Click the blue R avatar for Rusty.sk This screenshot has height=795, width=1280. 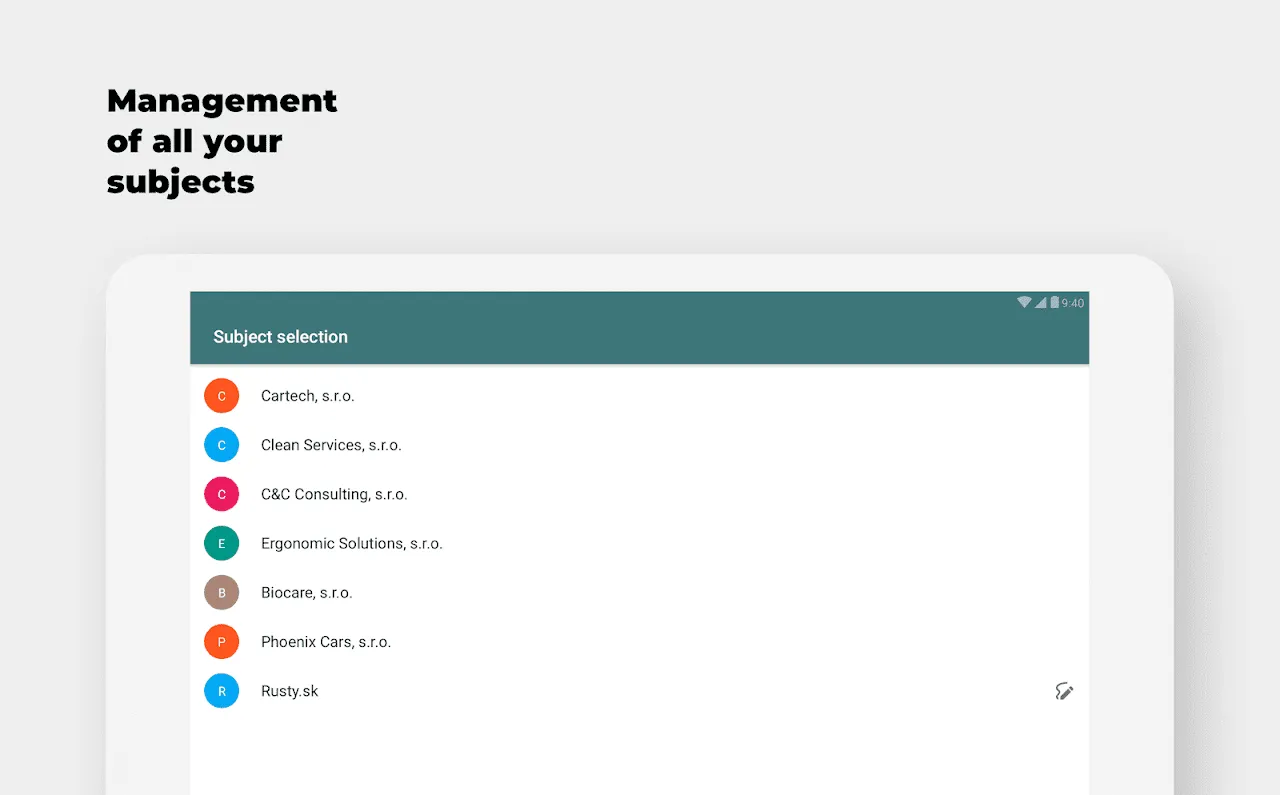point(222,691)
